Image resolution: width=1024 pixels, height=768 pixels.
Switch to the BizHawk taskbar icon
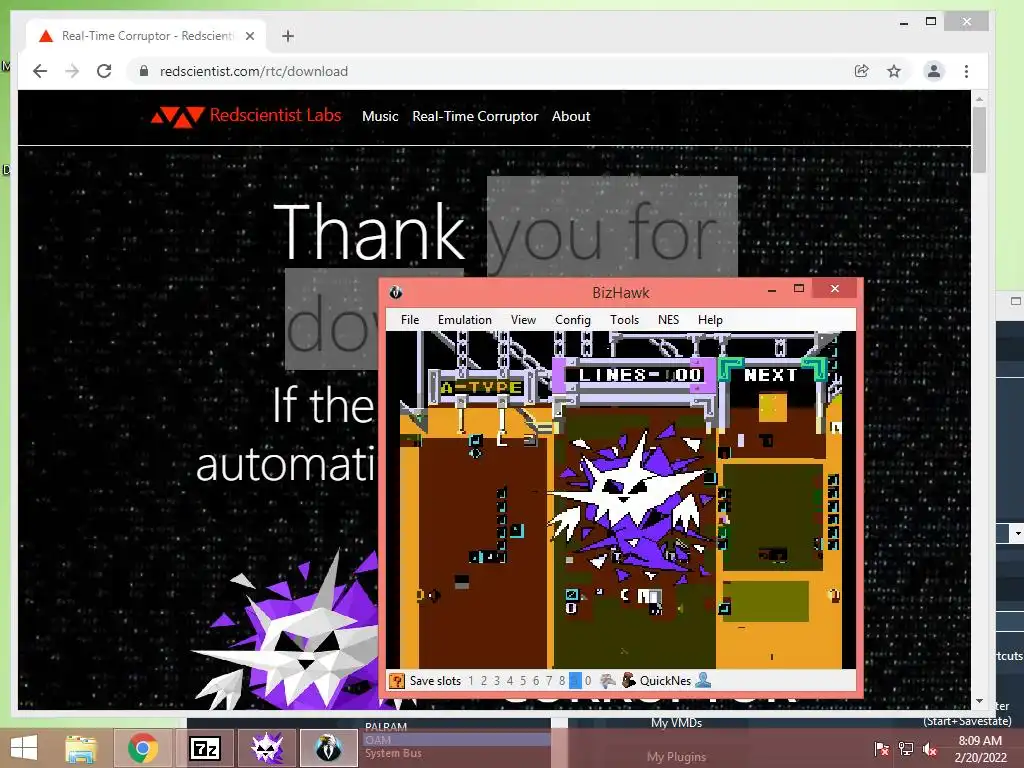click(x=328, y=748)
